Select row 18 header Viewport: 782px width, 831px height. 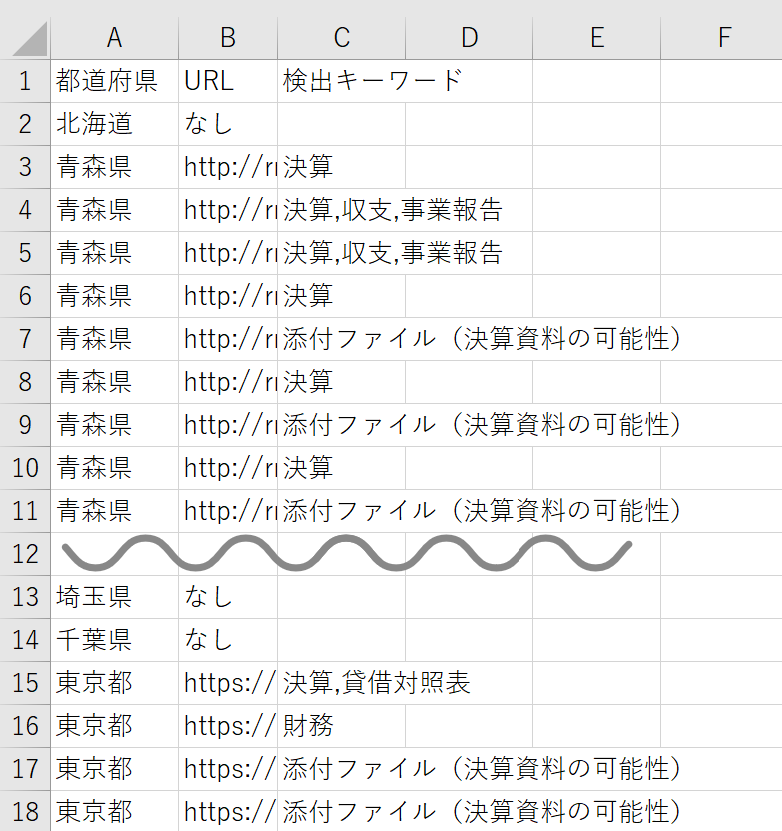(x=25, y=811)
